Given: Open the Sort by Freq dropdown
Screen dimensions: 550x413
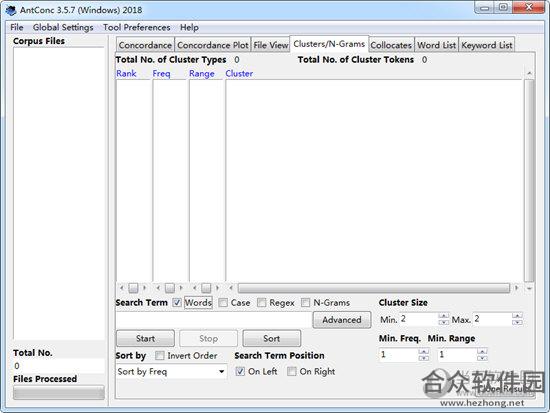Looking at the screenshot, I should pos(171,371).
